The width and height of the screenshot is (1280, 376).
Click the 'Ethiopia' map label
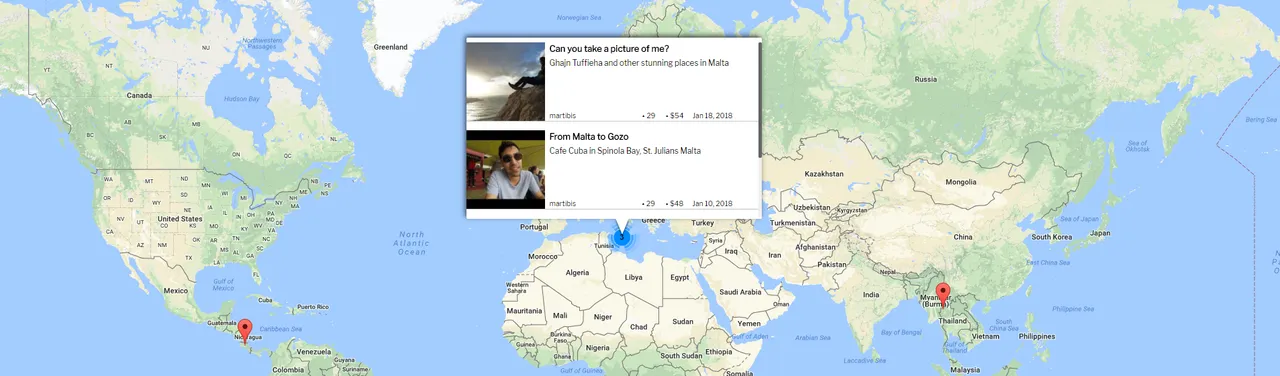[718, 351]
